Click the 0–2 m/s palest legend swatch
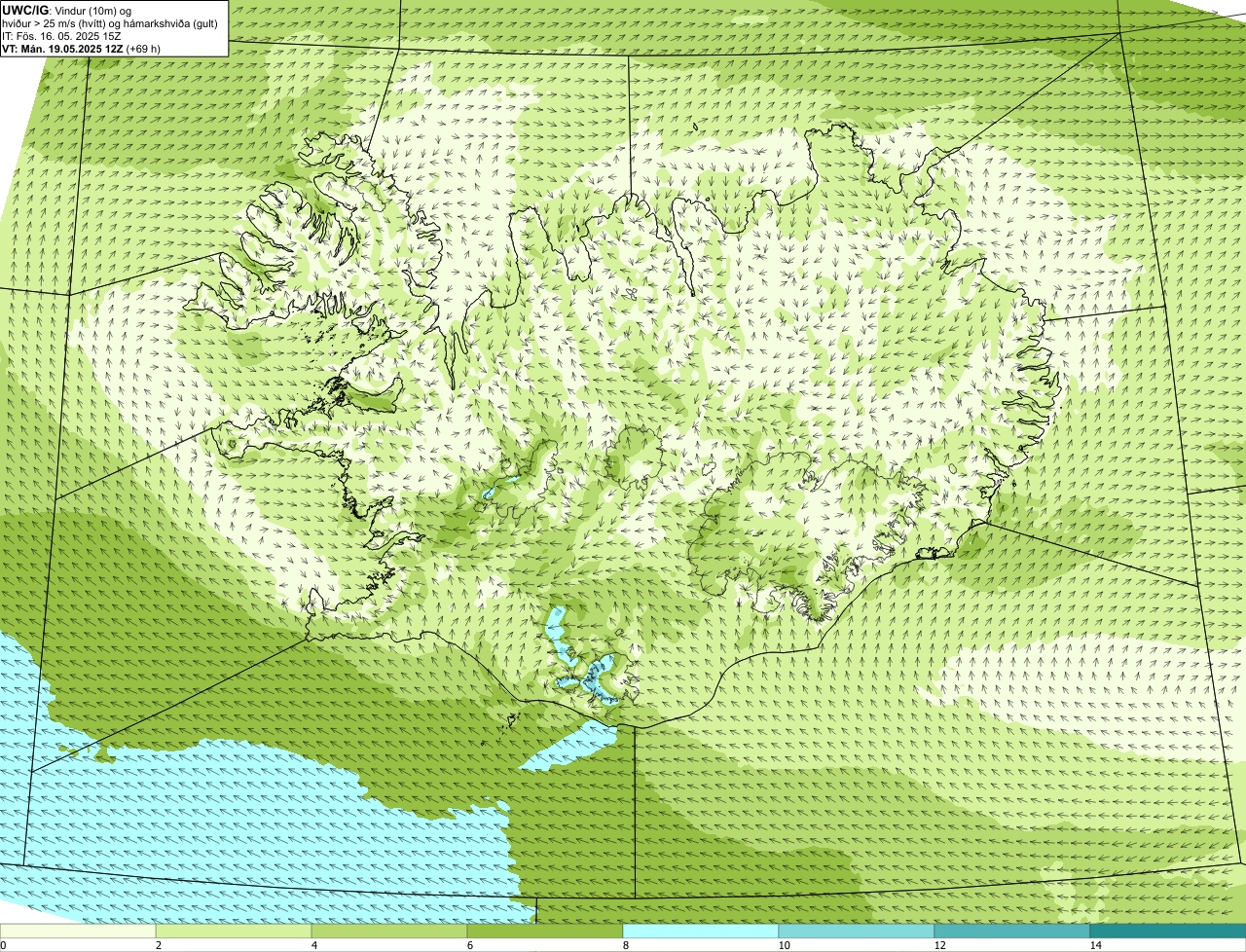This screenshot has width=1246, height=952. click(x=78, y=931)
